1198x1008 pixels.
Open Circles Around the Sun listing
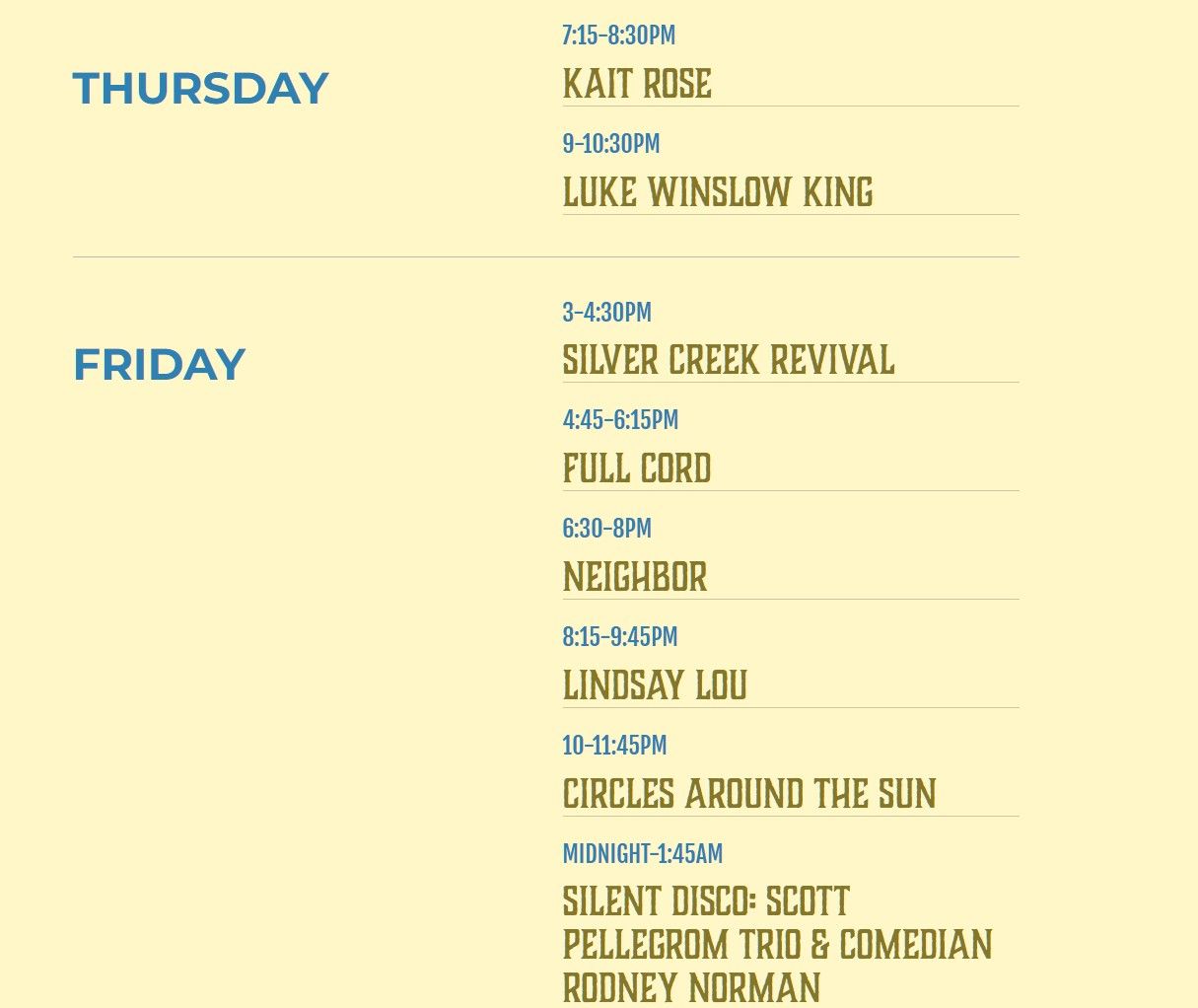(x=748, y=795)
